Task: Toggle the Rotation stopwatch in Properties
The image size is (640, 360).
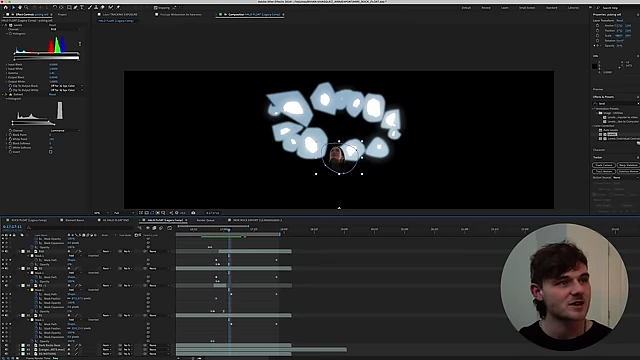Action: (598, 40)
